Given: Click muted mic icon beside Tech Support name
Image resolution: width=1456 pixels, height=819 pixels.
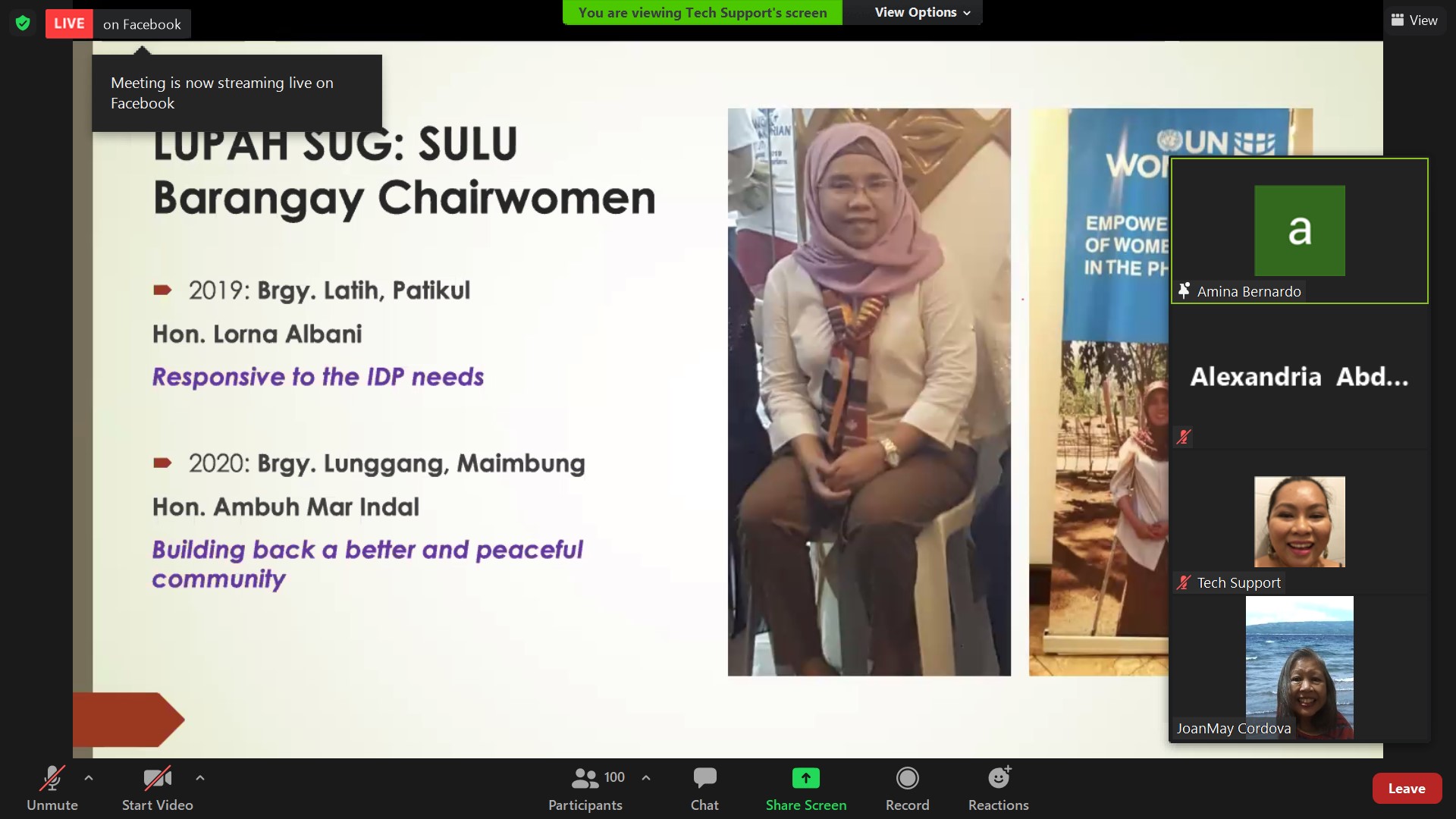Looking at the screenshot, I should (1184, 582).
